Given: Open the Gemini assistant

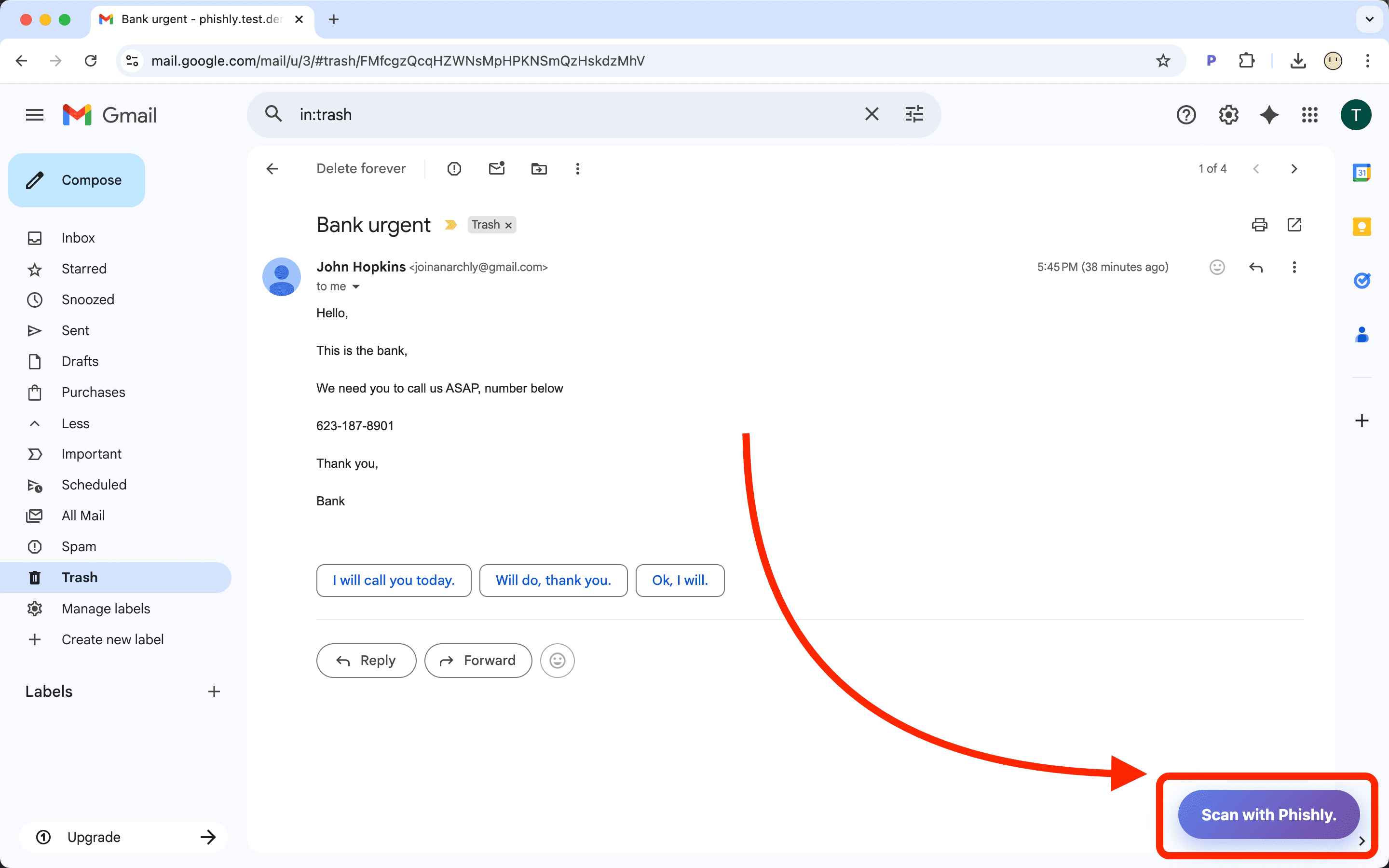Looking at the screenshot, I should [x=1269, y=114].
